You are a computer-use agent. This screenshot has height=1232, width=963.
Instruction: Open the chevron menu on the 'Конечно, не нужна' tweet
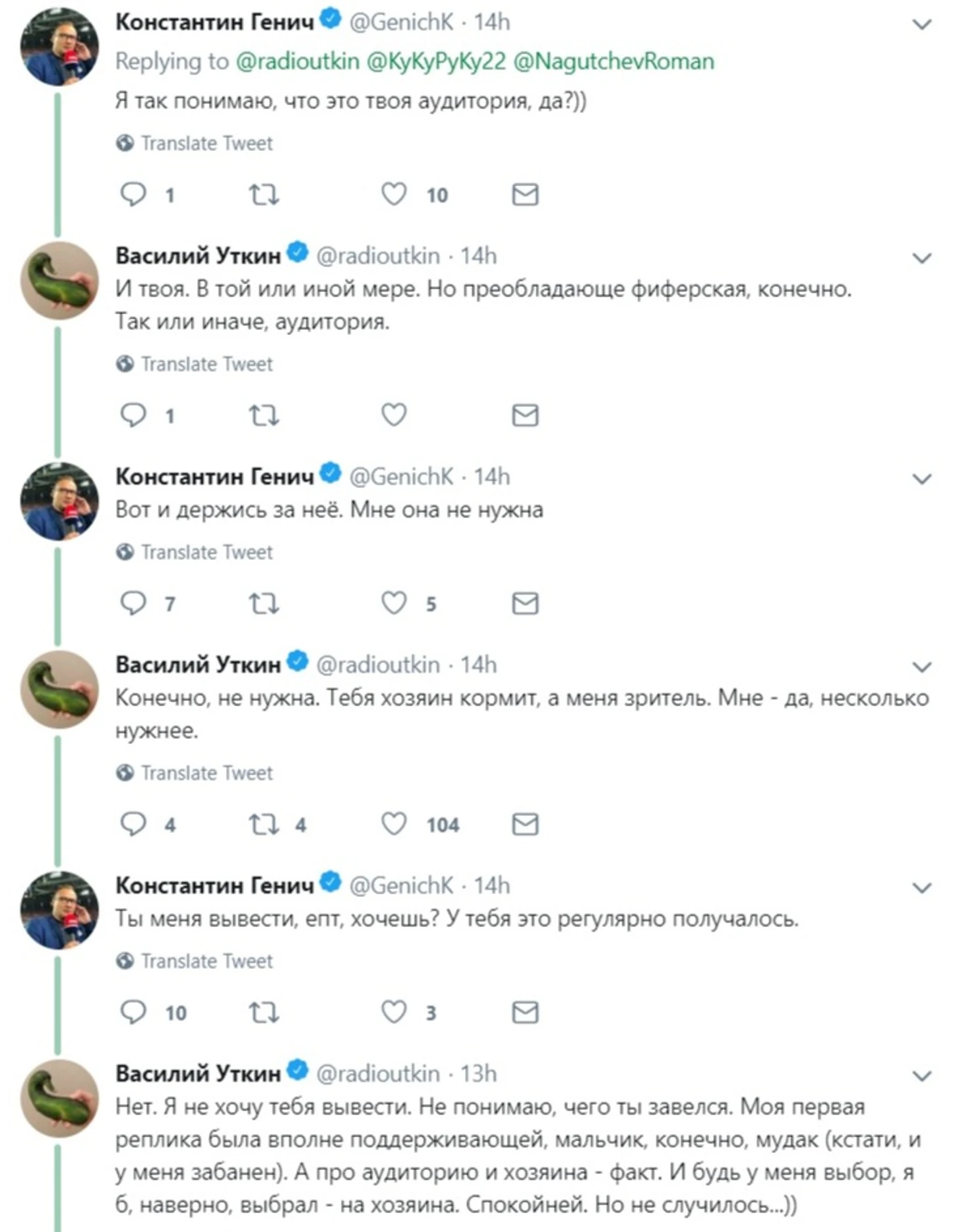(921, 667)
